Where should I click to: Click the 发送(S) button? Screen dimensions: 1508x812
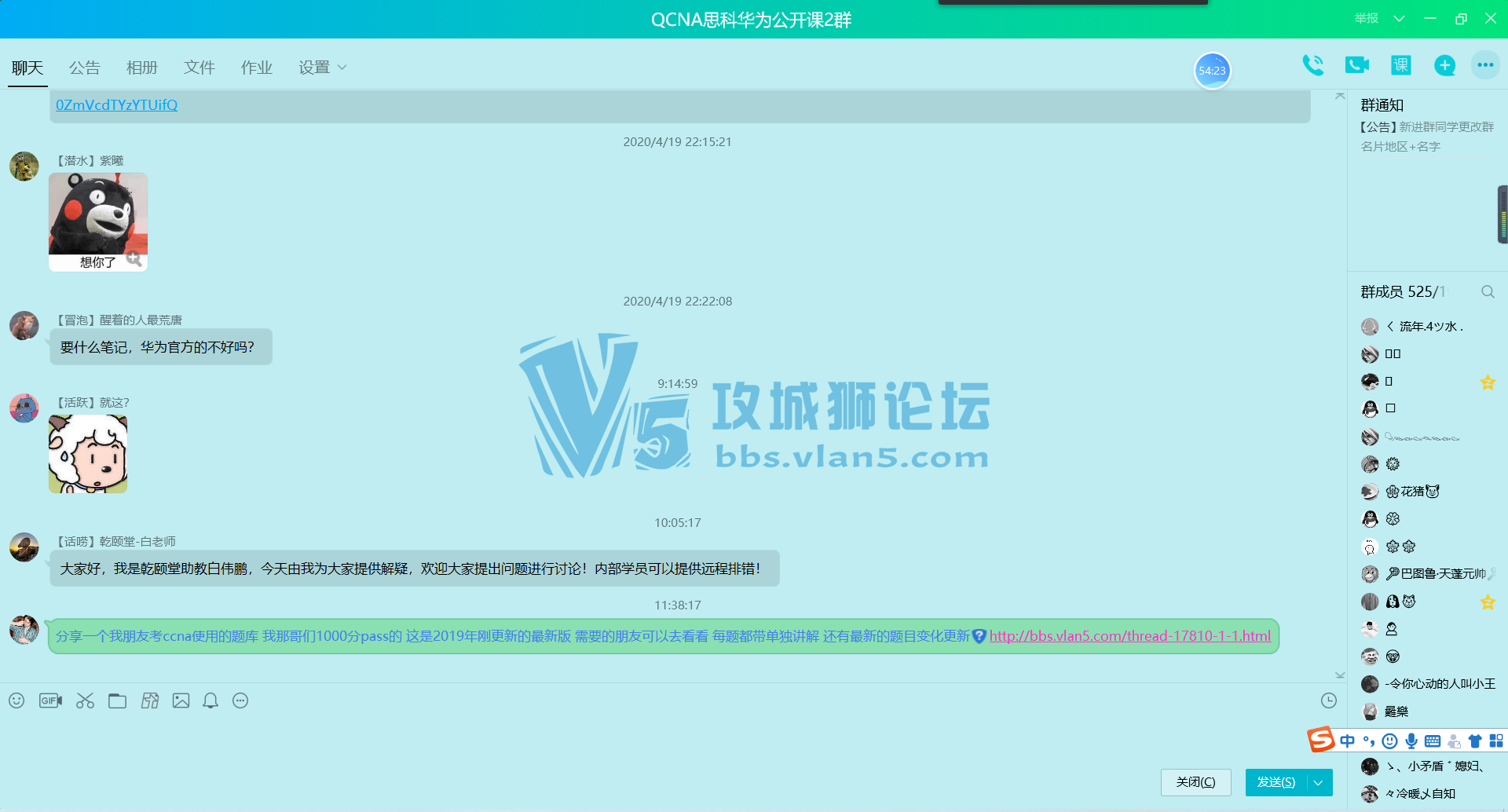click(1276, 782)
